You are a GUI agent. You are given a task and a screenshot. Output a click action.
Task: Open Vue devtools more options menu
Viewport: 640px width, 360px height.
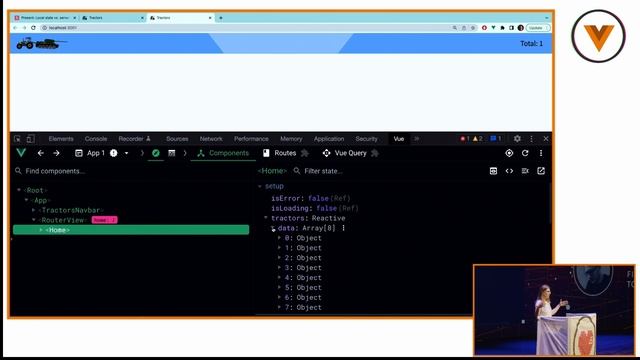541,153
